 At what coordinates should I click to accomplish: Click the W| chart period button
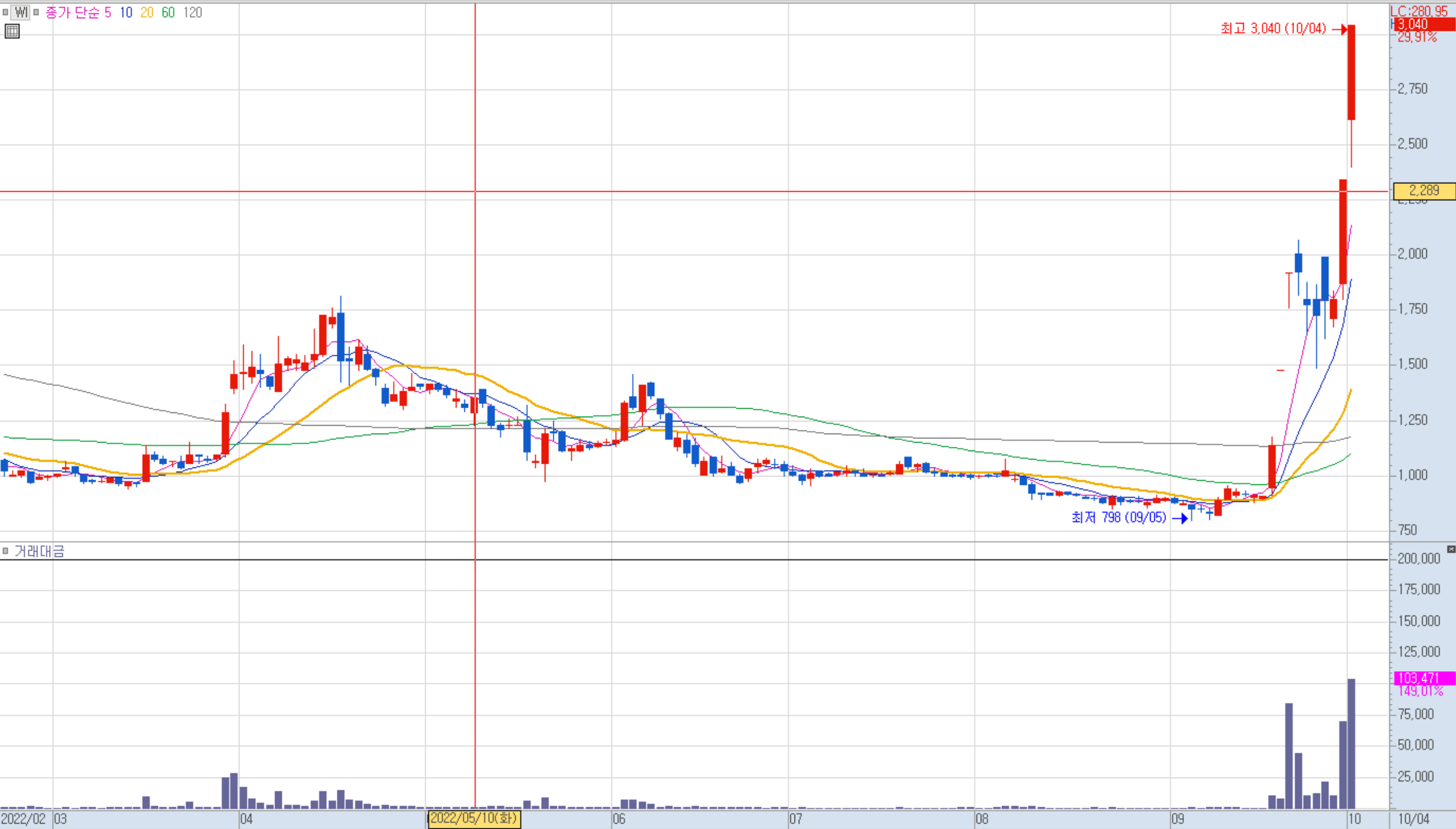pyautogui.click(x=21, y=12)
